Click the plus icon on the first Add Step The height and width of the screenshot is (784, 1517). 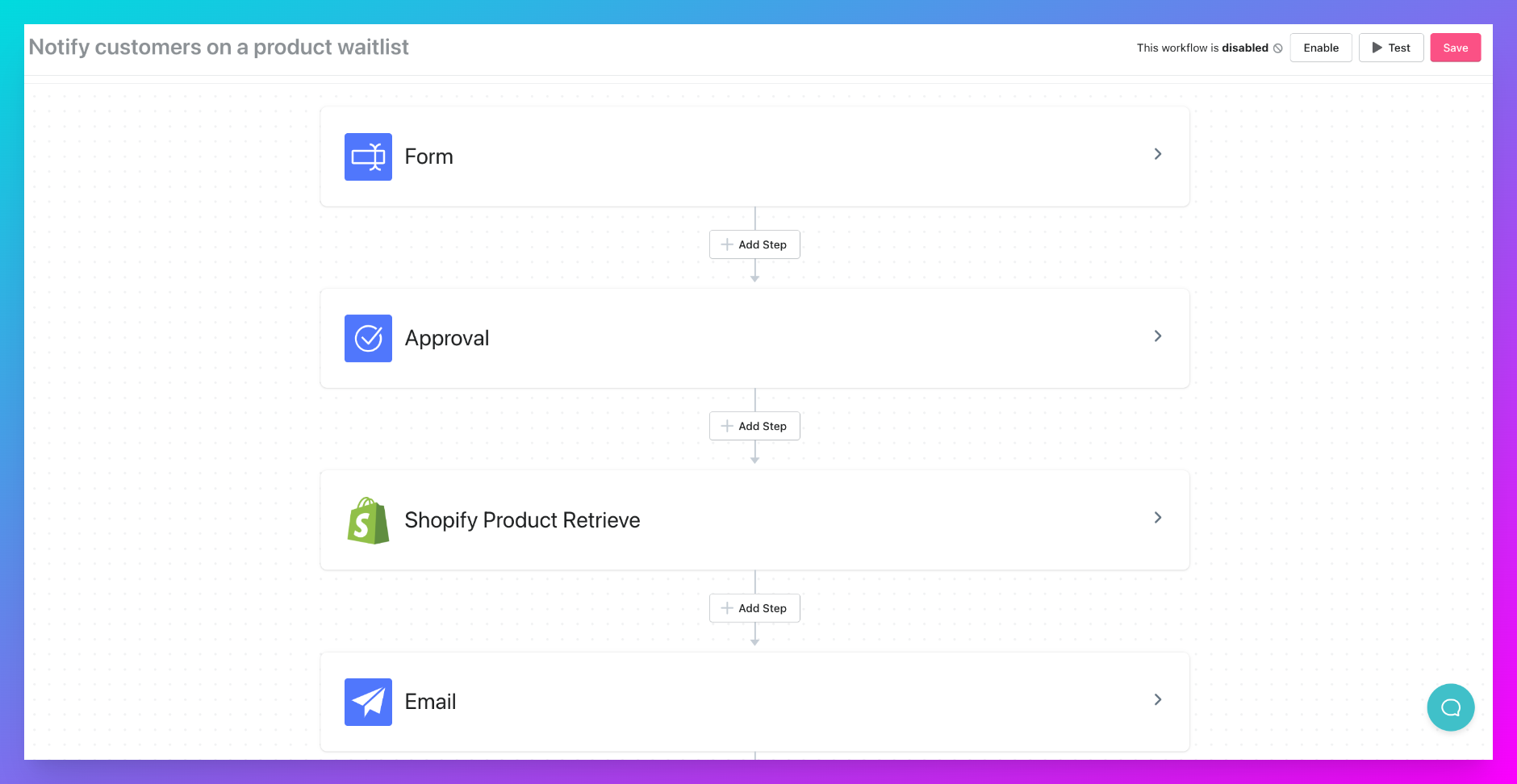pyautogui.click(x=727, y=244)
